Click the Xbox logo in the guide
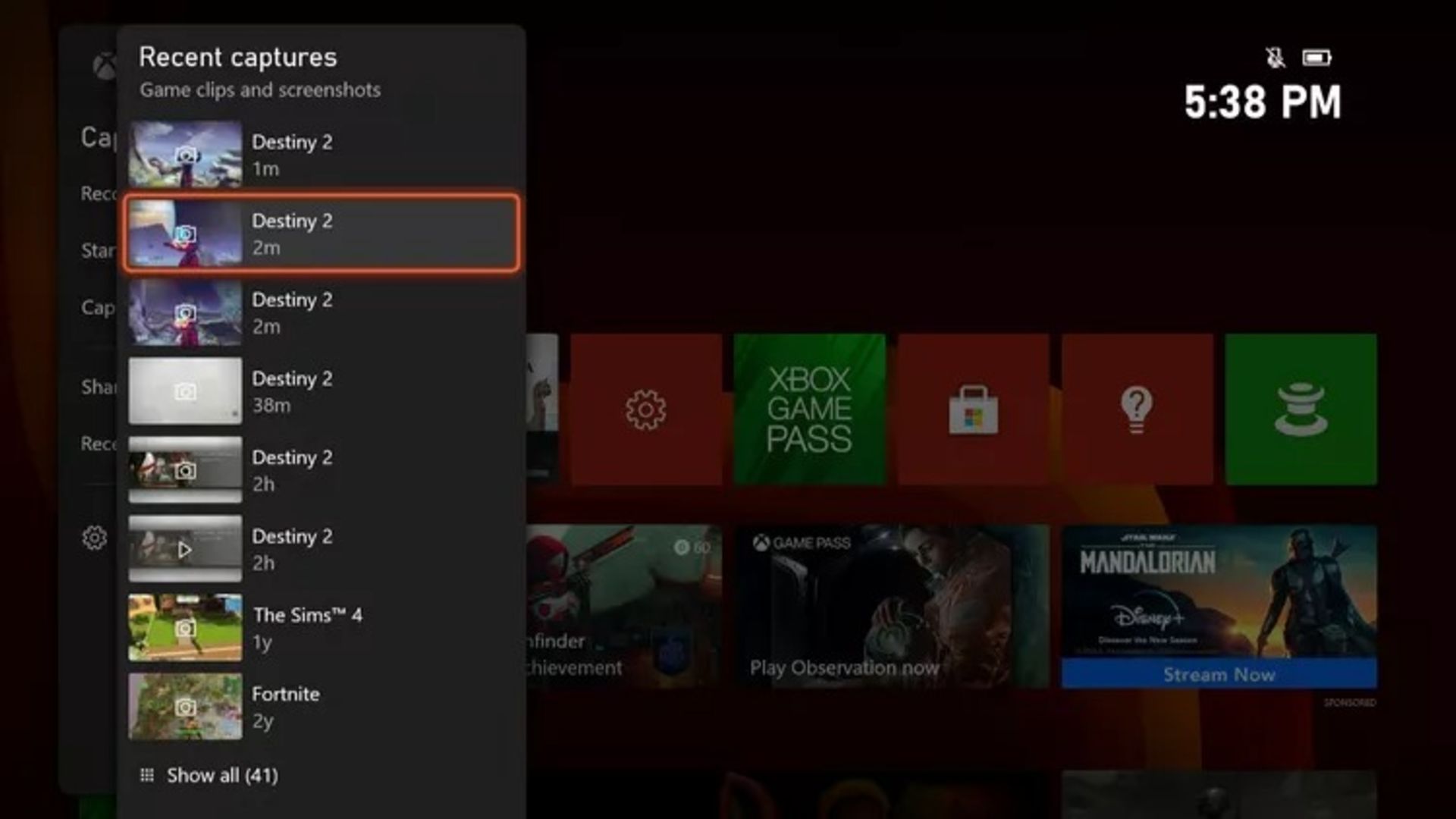1456x819 pixels. click(104, 66)
